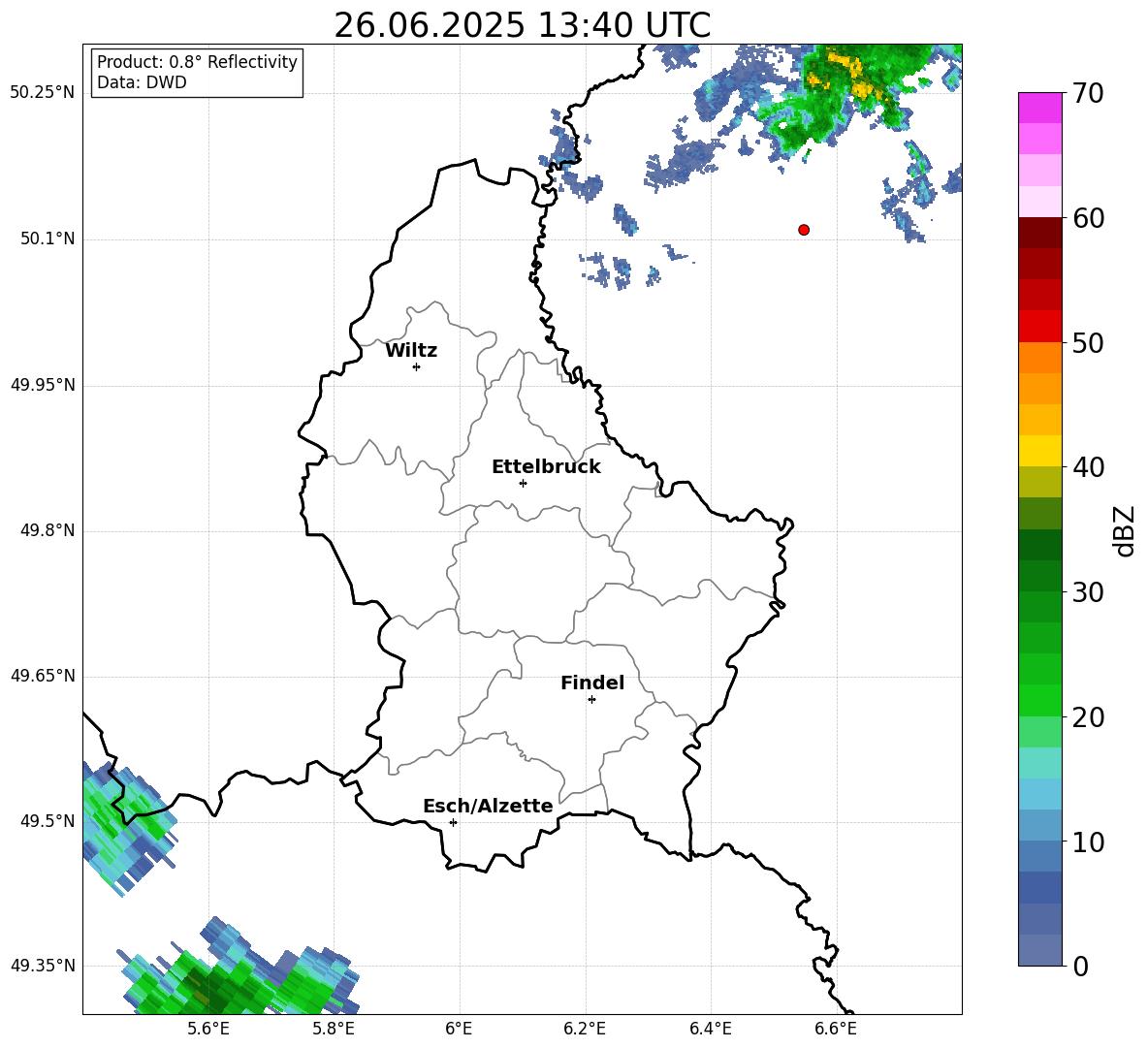Click the dark red band below 60 dBZ
Image resolution: width=1148 pixels, height=1048 pixels.
(x=1040, y=233)
